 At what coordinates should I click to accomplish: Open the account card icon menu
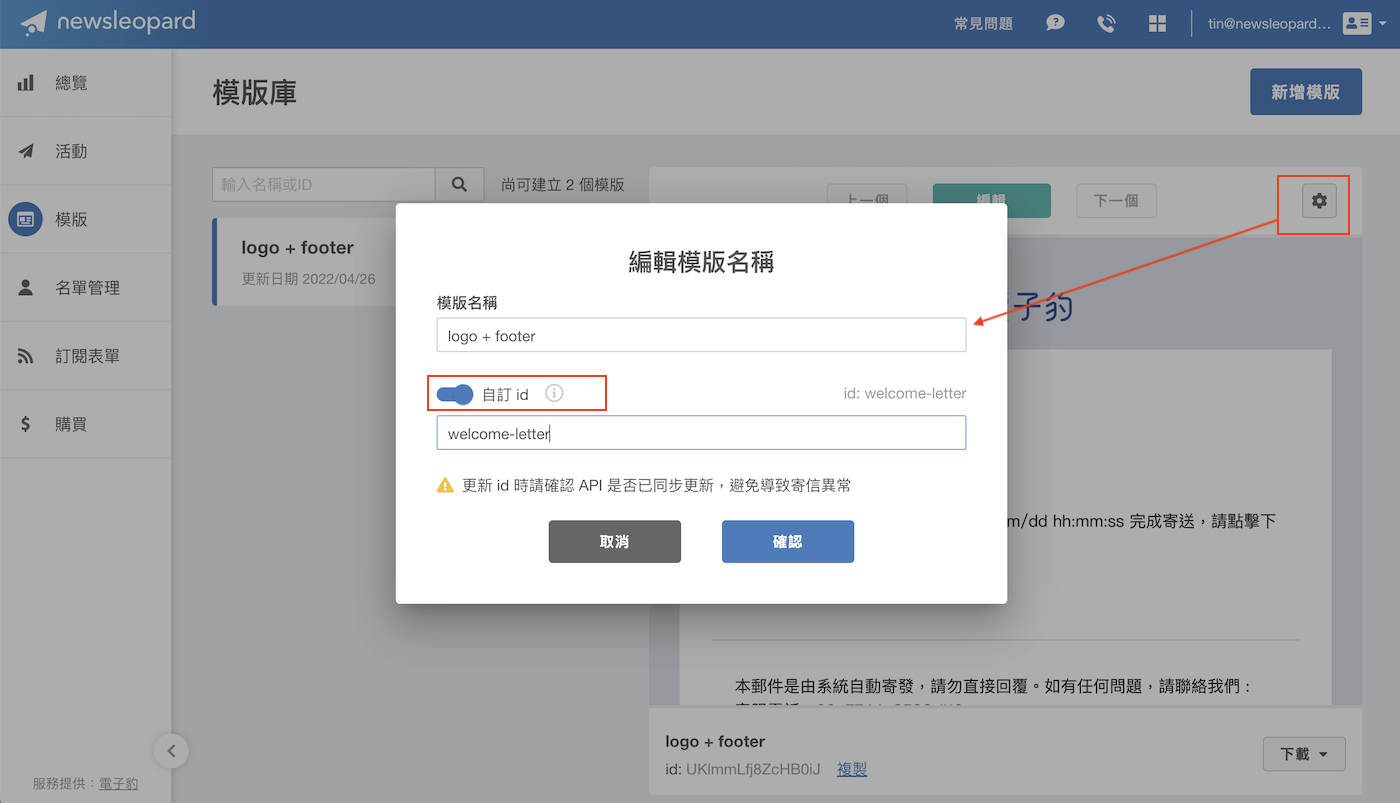(x=1362, y=23)
